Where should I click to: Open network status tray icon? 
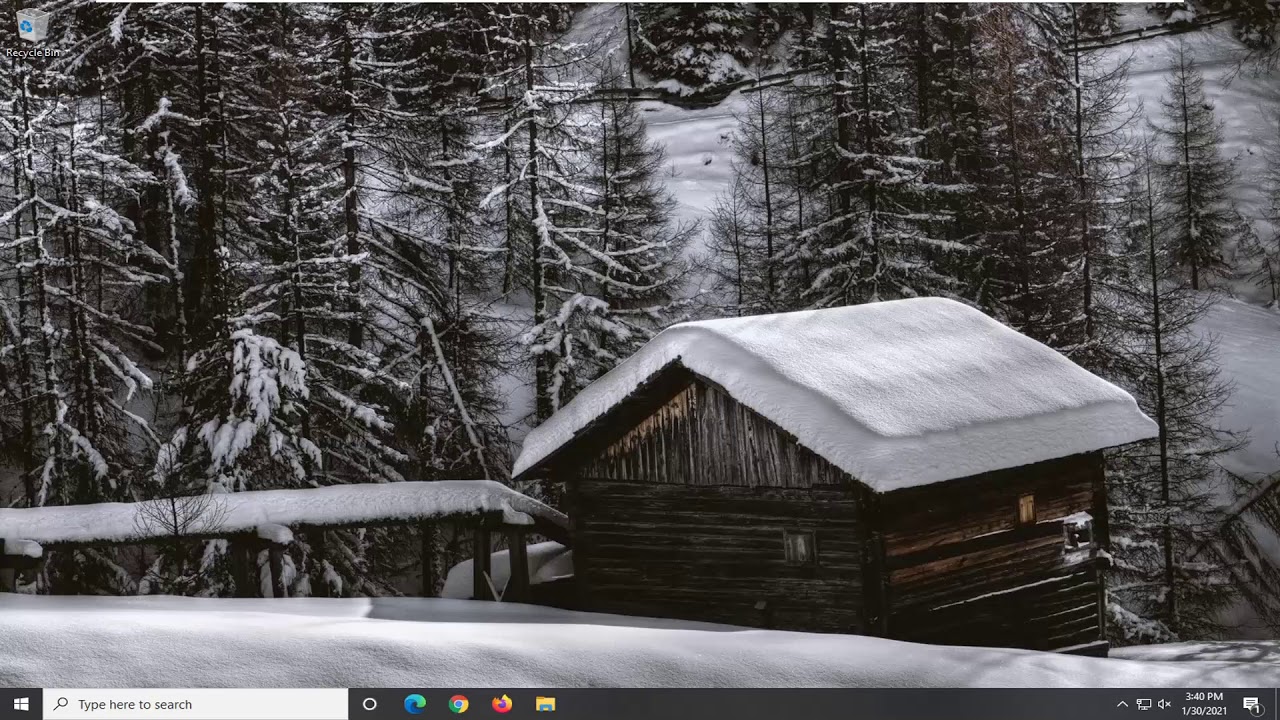[x=1144, y=704]
